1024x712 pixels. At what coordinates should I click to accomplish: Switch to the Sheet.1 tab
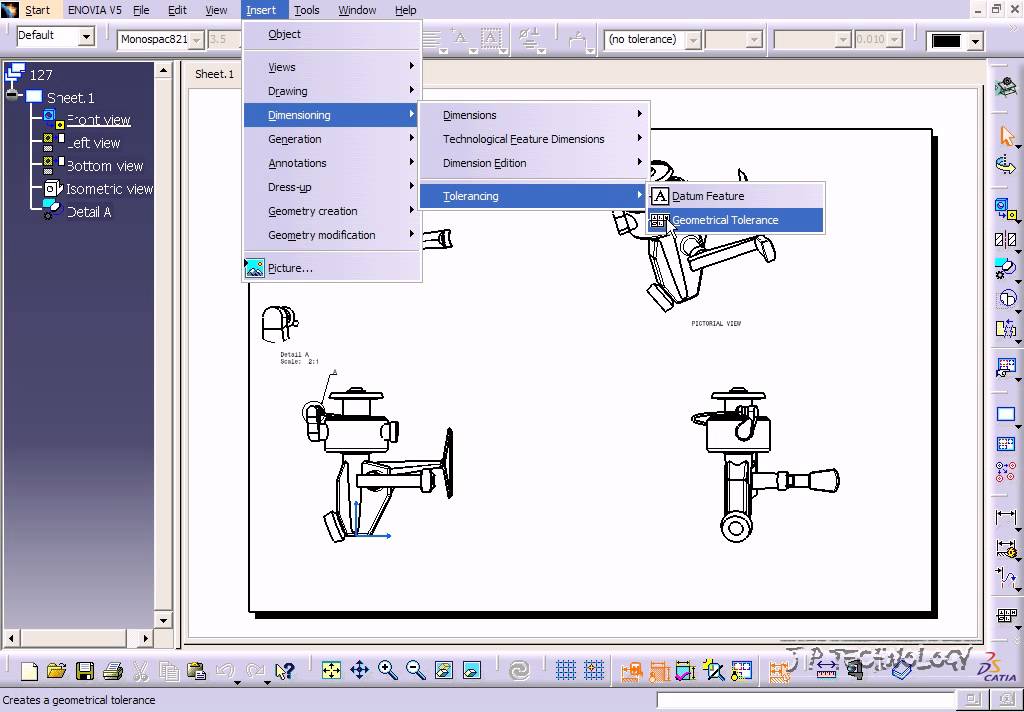click(x=214, y=74)
